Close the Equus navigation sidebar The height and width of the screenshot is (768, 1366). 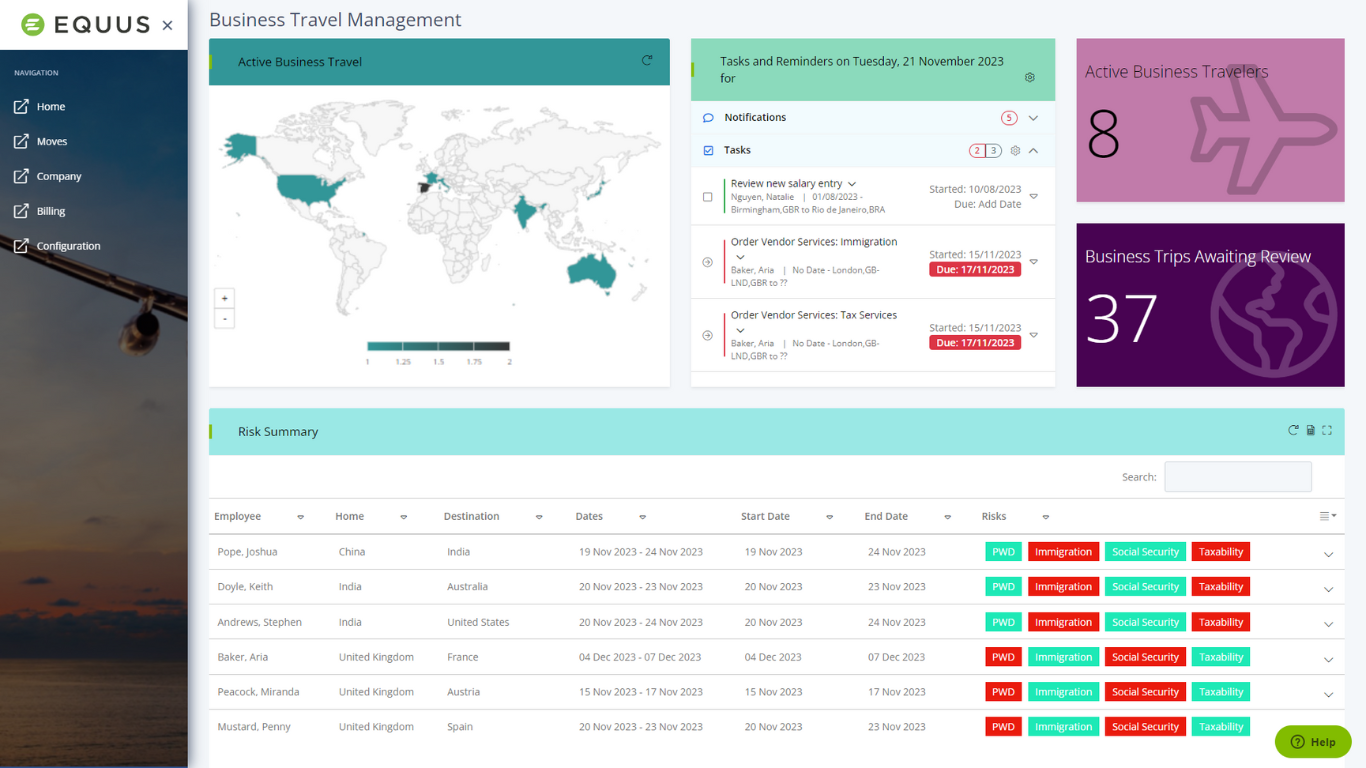pos(167,25)
